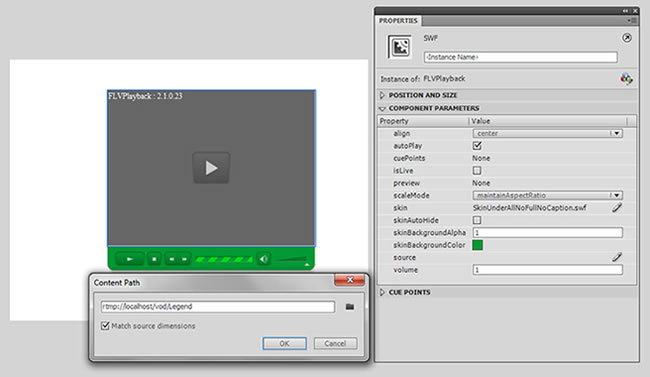
Task: Select the Properties tab
Action: [398, 21]
